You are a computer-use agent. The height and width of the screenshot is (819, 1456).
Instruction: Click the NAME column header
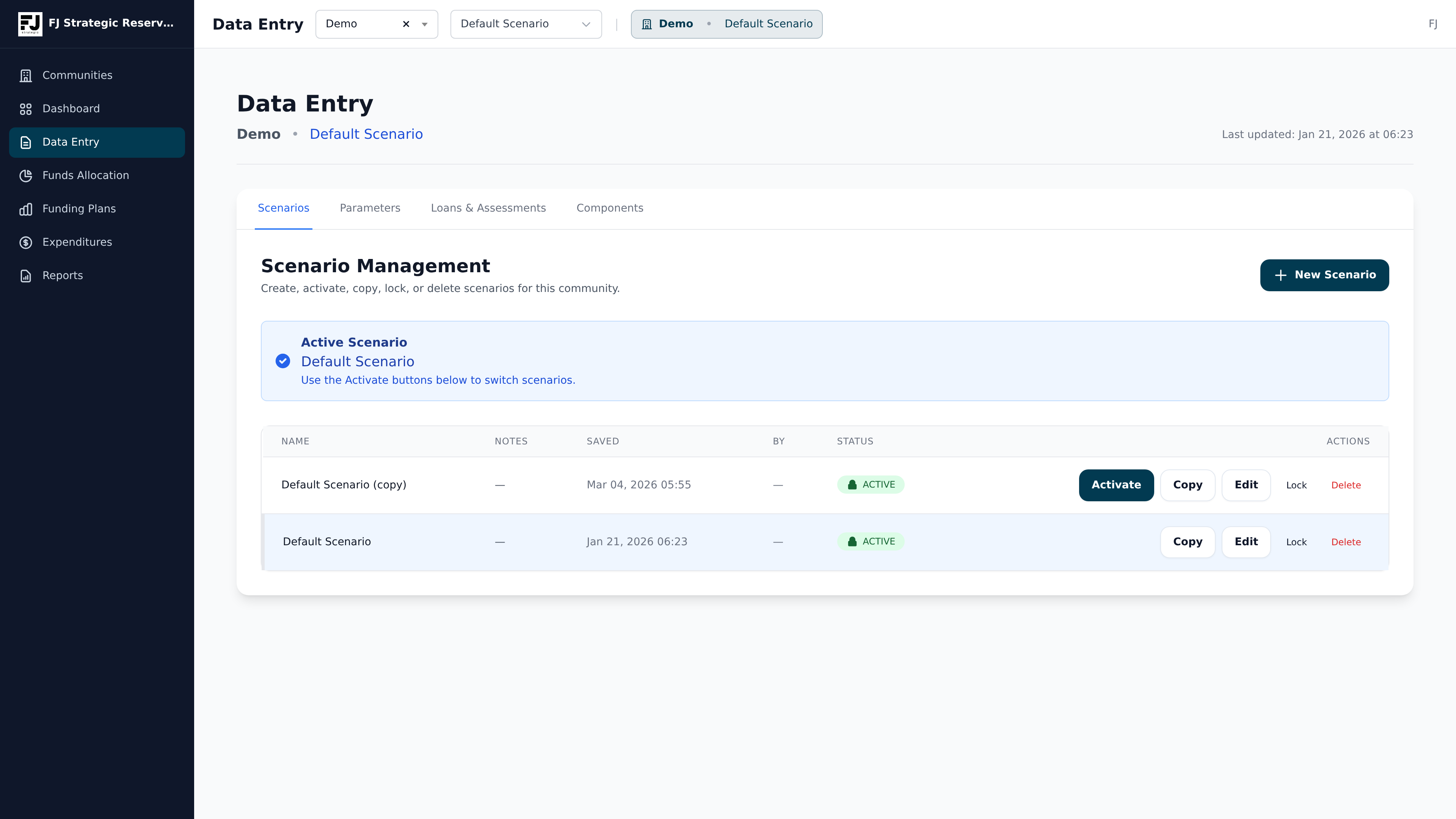pyautogui.click(x=295, y=441)
